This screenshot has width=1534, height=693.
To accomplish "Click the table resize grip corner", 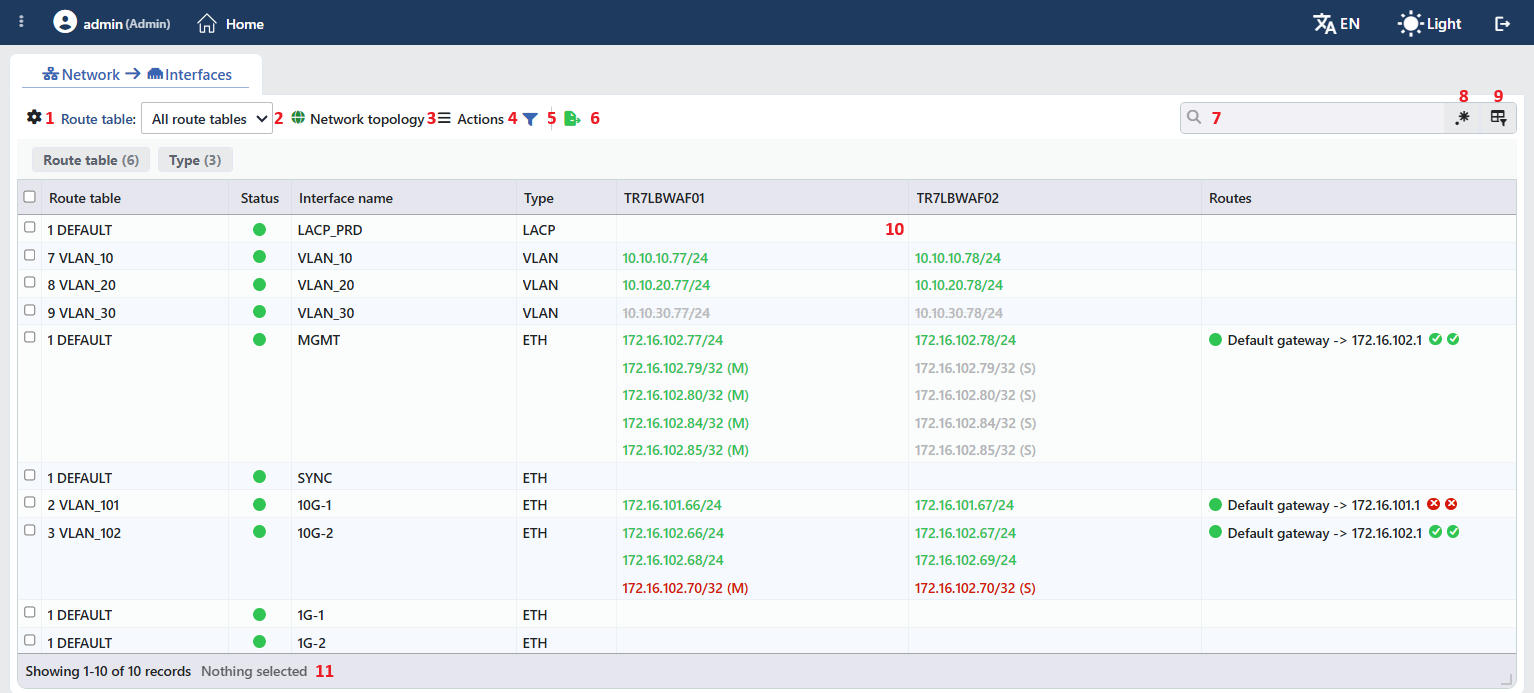I will pos(1506,679).
